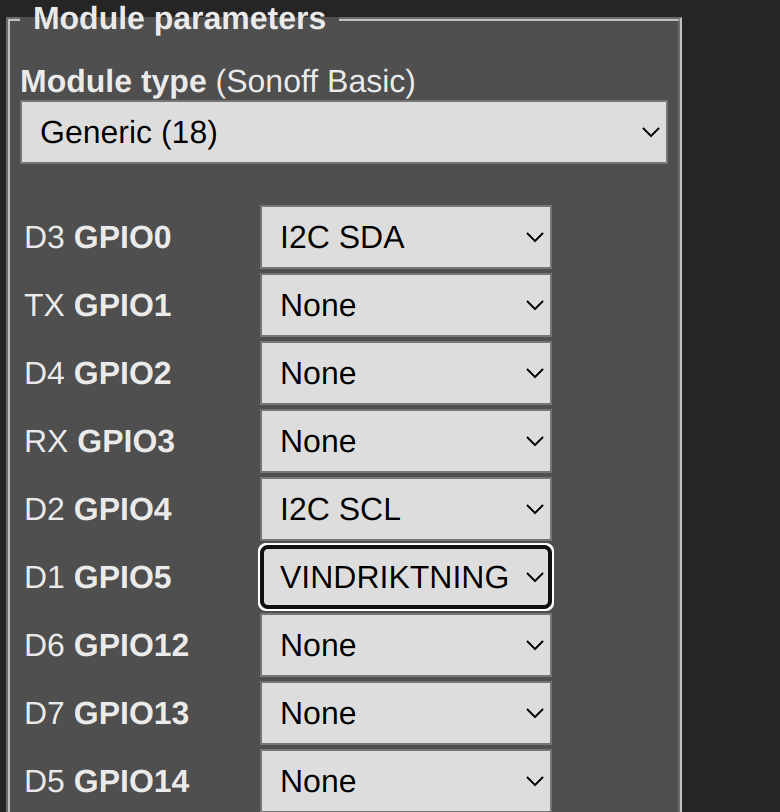Click the RX GPIO3 label
This screenshot has height=812, width=780.
click(100, 441)
